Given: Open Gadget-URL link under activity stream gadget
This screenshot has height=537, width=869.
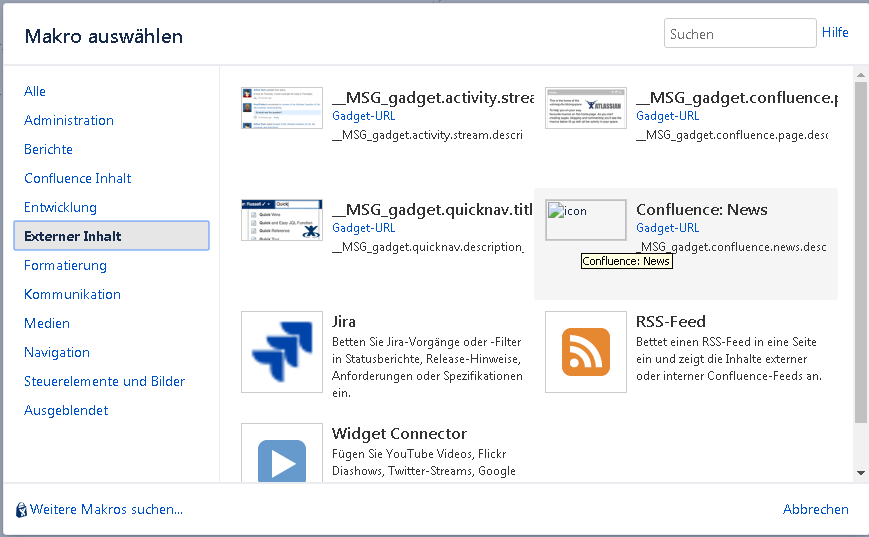Looking at the screenshot, I should pyautogui.click(x=364, y=116).
